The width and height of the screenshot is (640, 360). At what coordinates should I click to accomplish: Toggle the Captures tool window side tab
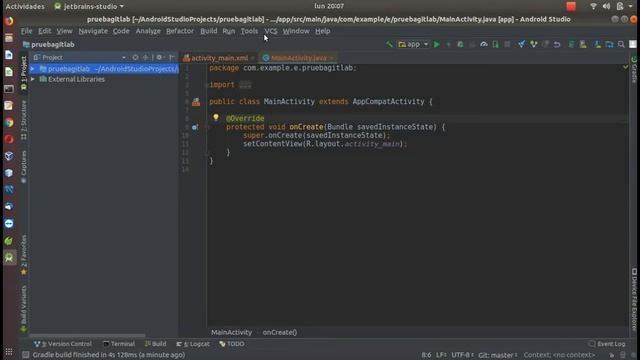[x=24, y=167]
